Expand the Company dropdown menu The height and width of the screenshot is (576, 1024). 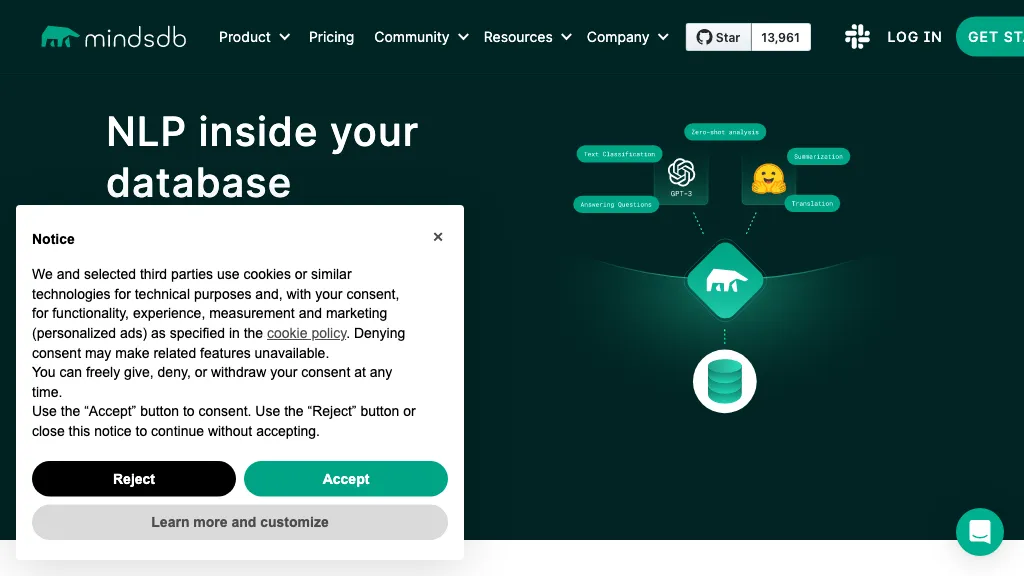(x=627, y=37)
